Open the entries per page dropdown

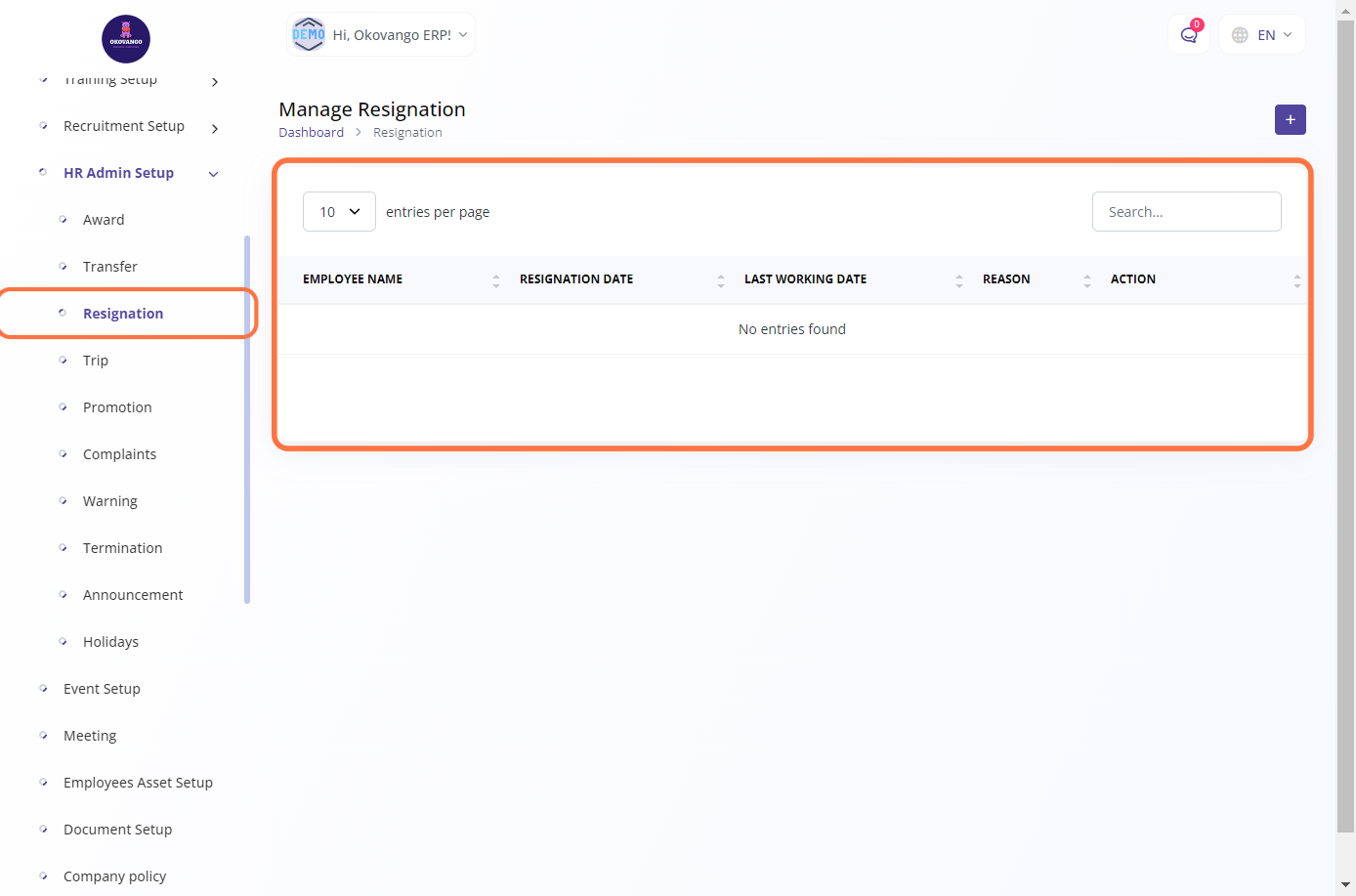click(339, 212)
